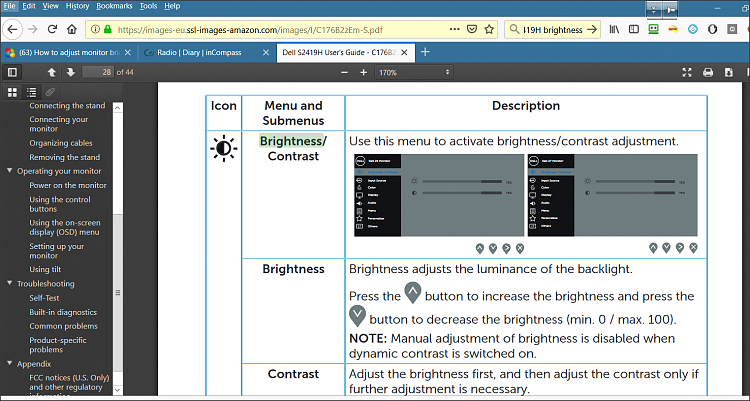Show page thumbnails in sidebar
Viewport: 750px width, 401px height.
(x=12, y=92)
